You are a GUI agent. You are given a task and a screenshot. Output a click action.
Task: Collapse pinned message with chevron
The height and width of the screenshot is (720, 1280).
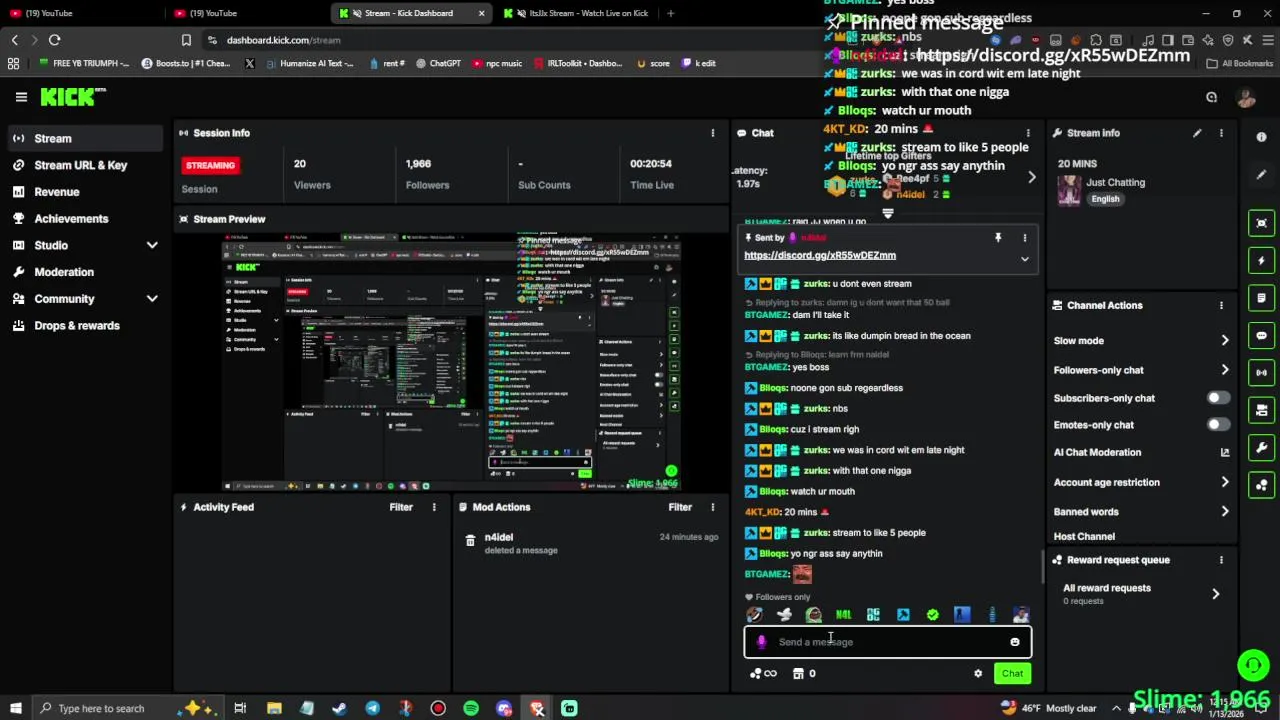point(1024,259)
